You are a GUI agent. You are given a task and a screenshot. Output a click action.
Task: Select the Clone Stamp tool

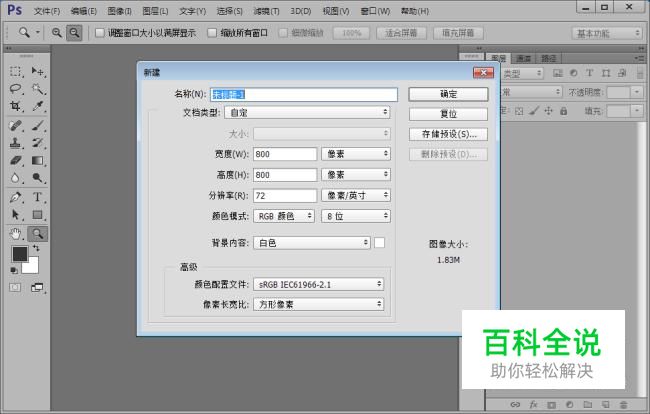[16, 143]
